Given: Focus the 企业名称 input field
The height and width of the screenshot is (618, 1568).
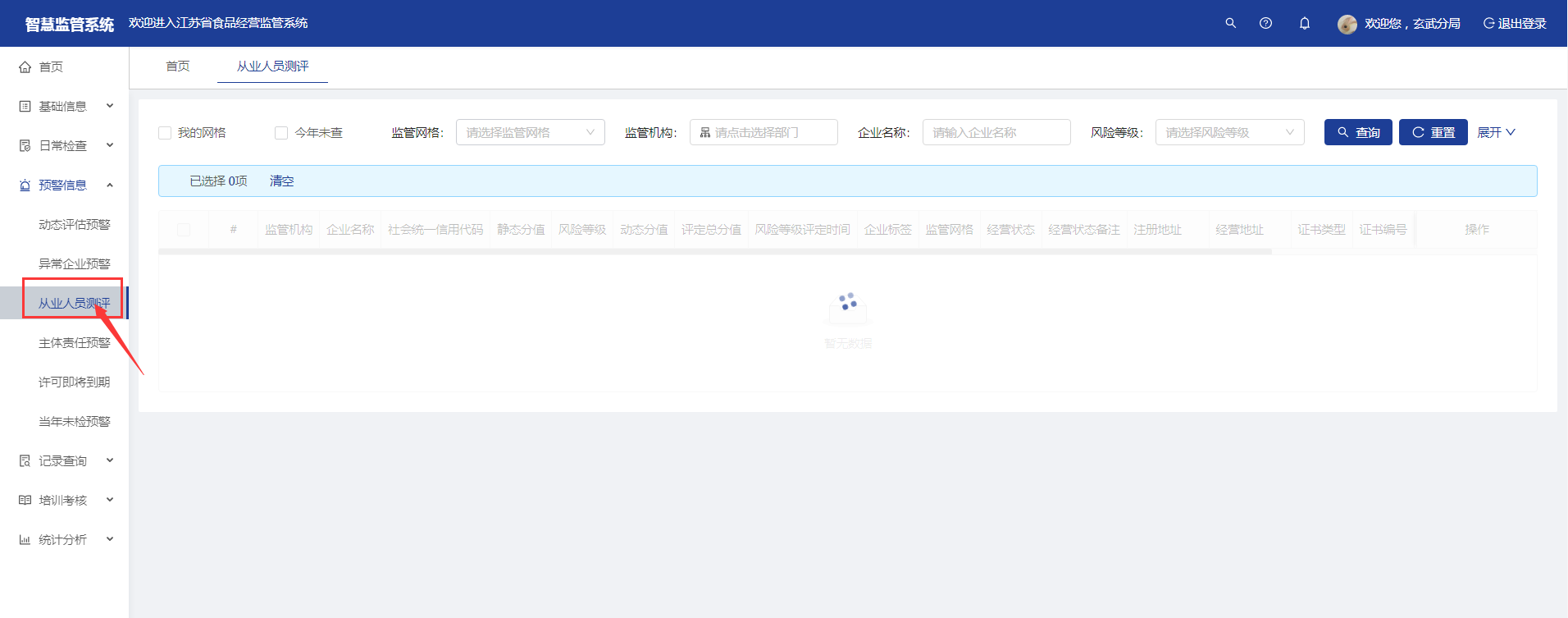Looking at the screenshot, I should (x=996, y=132).
